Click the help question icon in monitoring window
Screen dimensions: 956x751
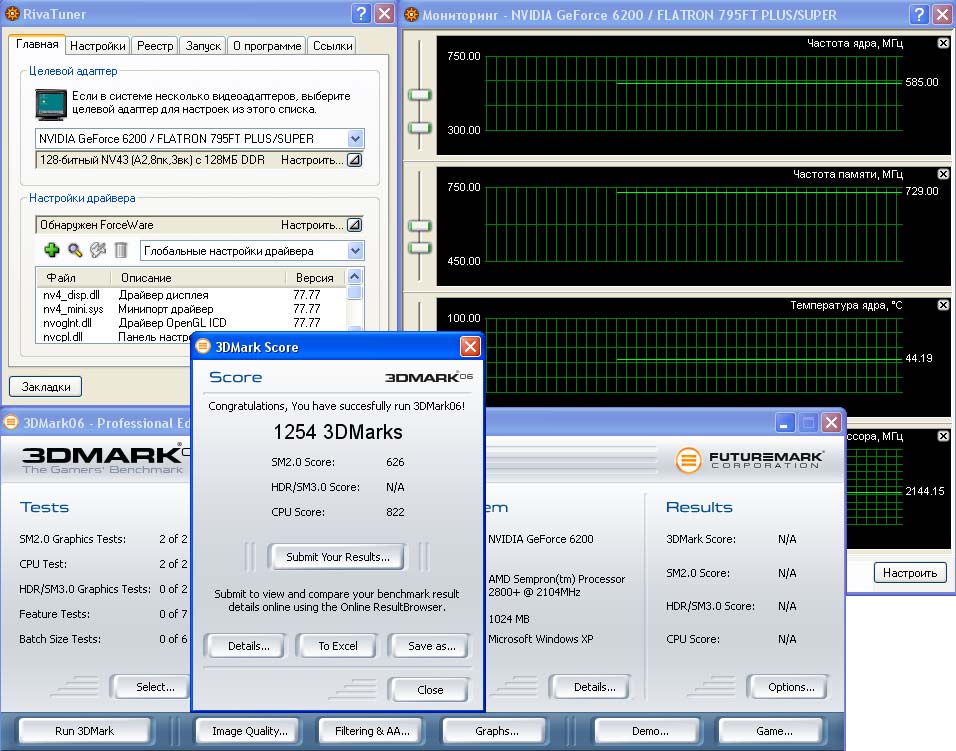[919, 14]
